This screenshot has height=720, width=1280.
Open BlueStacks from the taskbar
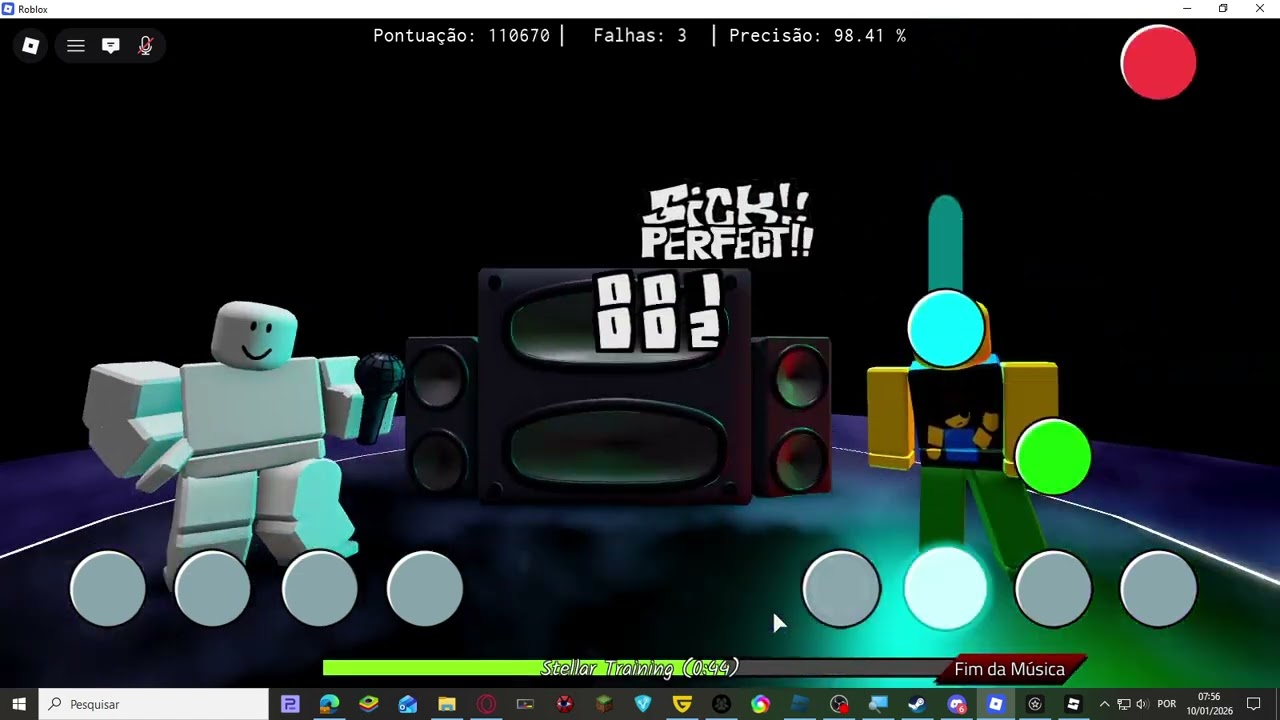(368, 704)
